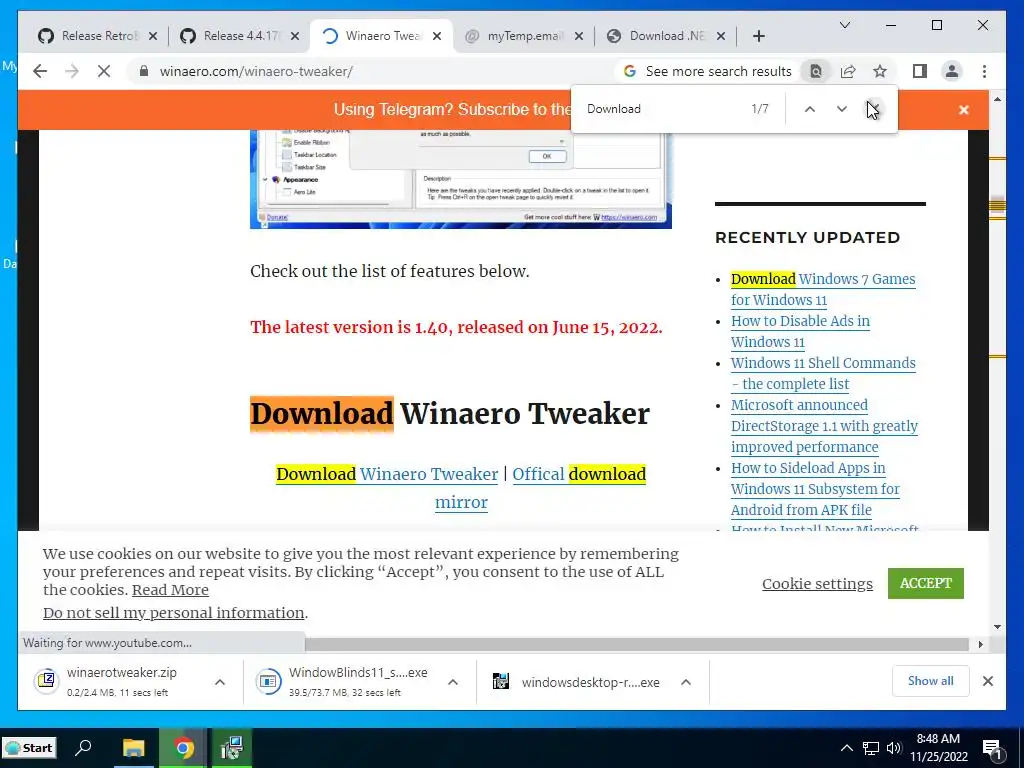Open the Start menu
This screenshot has height=768, width=1024.
point(29,748)
